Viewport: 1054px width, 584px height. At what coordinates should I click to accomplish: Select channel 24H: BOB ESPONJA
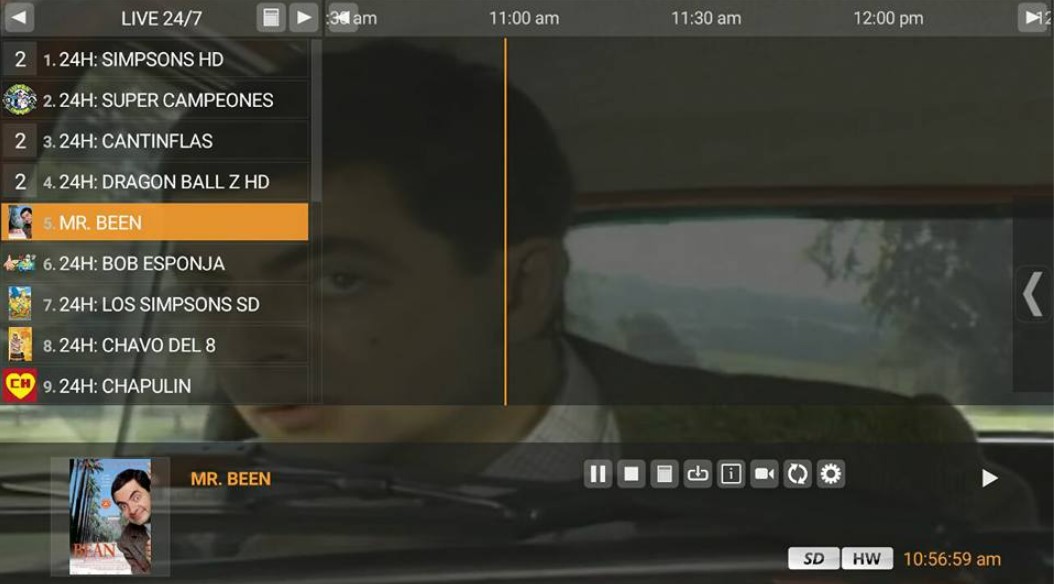click(155, 263)
